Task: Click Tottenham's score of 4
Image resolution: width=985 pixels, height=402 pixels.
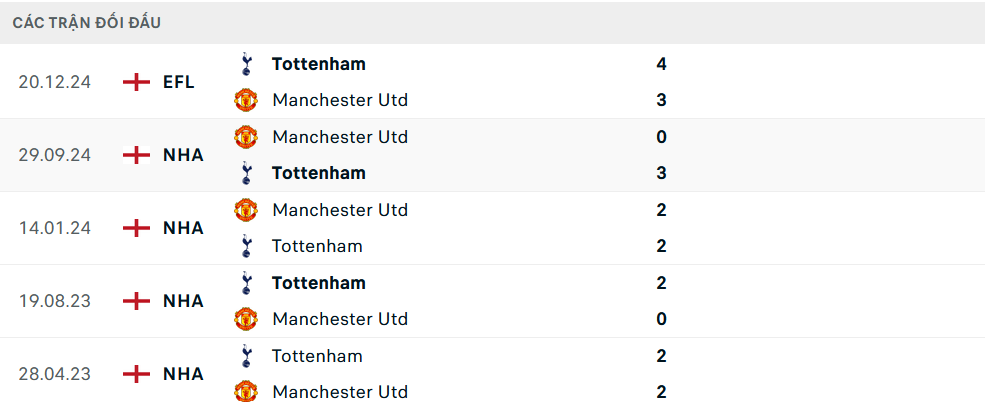Action: click(x=662, y=64)
